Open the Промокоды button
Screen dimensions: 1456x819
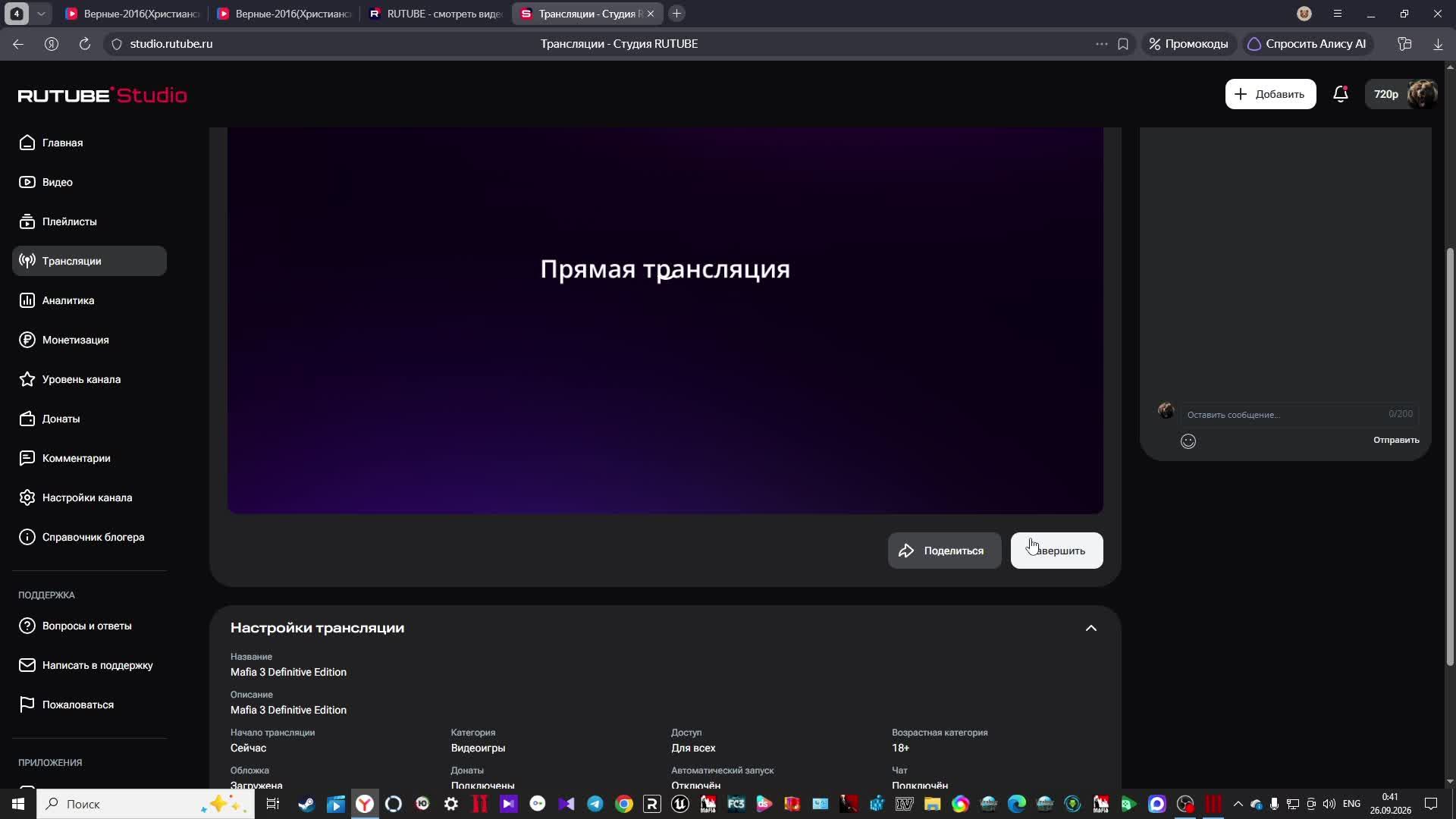click(1188, 44)
